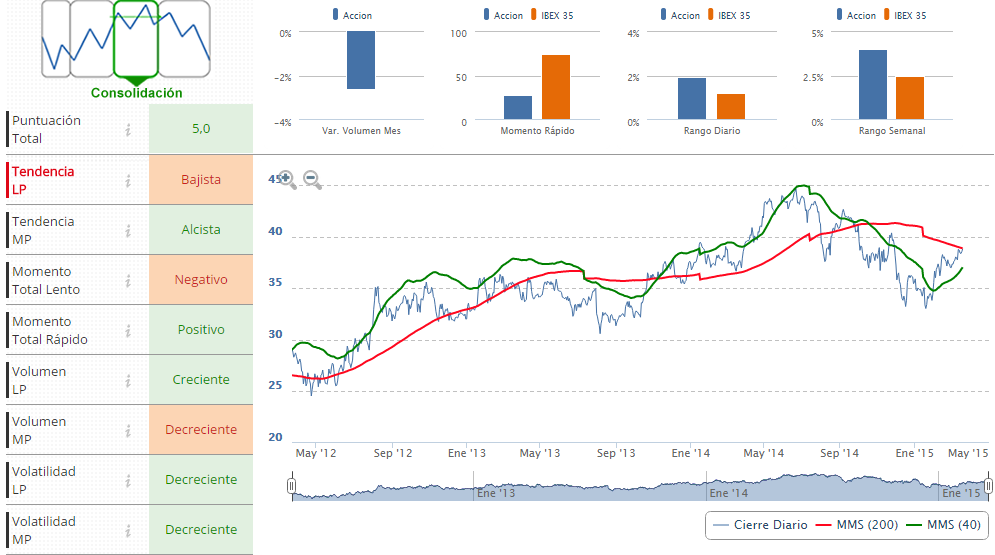Select the Tendencia LP row
The image size is (995, 555).
click(x=70, y=180)
